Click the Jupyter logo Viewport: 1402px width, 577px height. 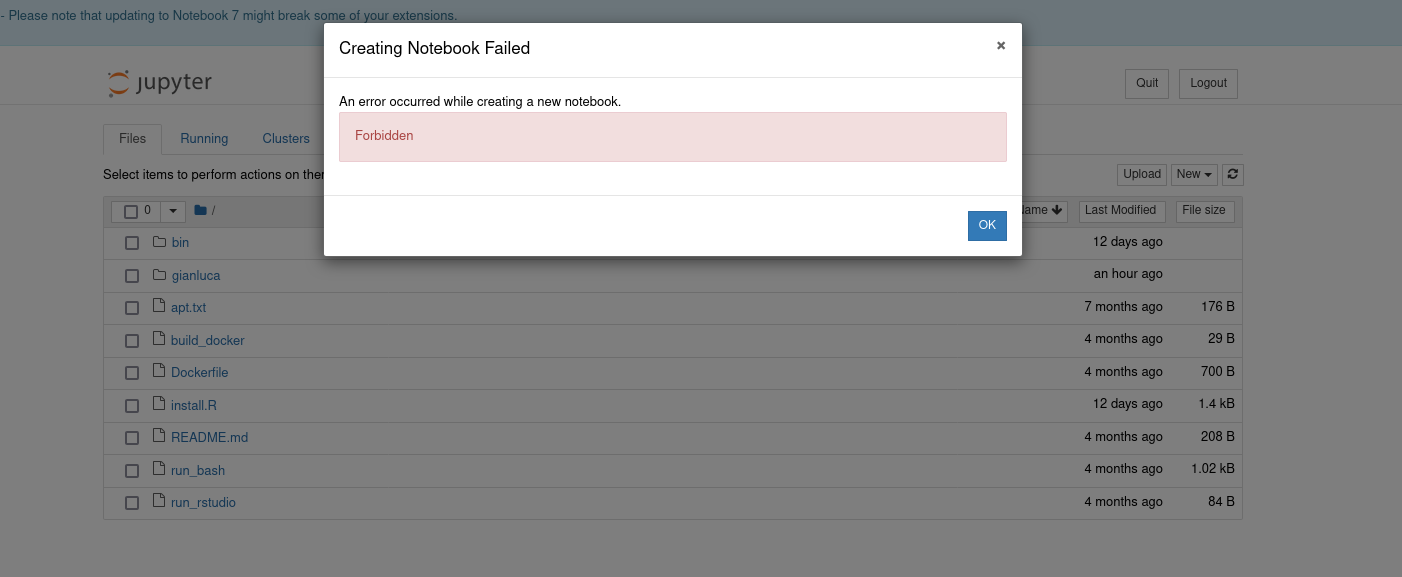point(158,84)
